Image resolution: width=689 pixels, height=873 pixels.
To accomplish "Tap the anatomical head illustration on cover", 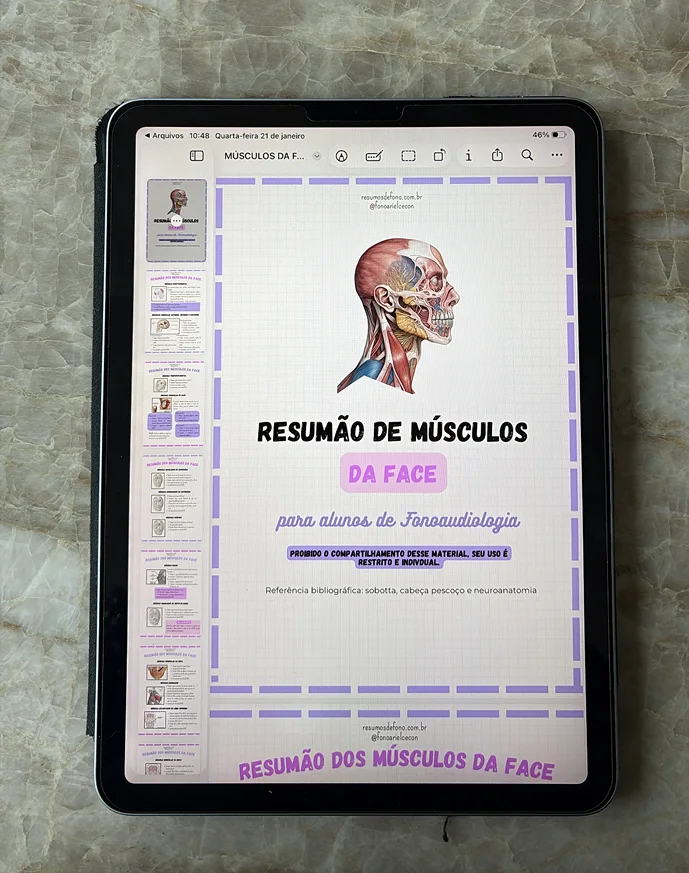I will [397, 316].
